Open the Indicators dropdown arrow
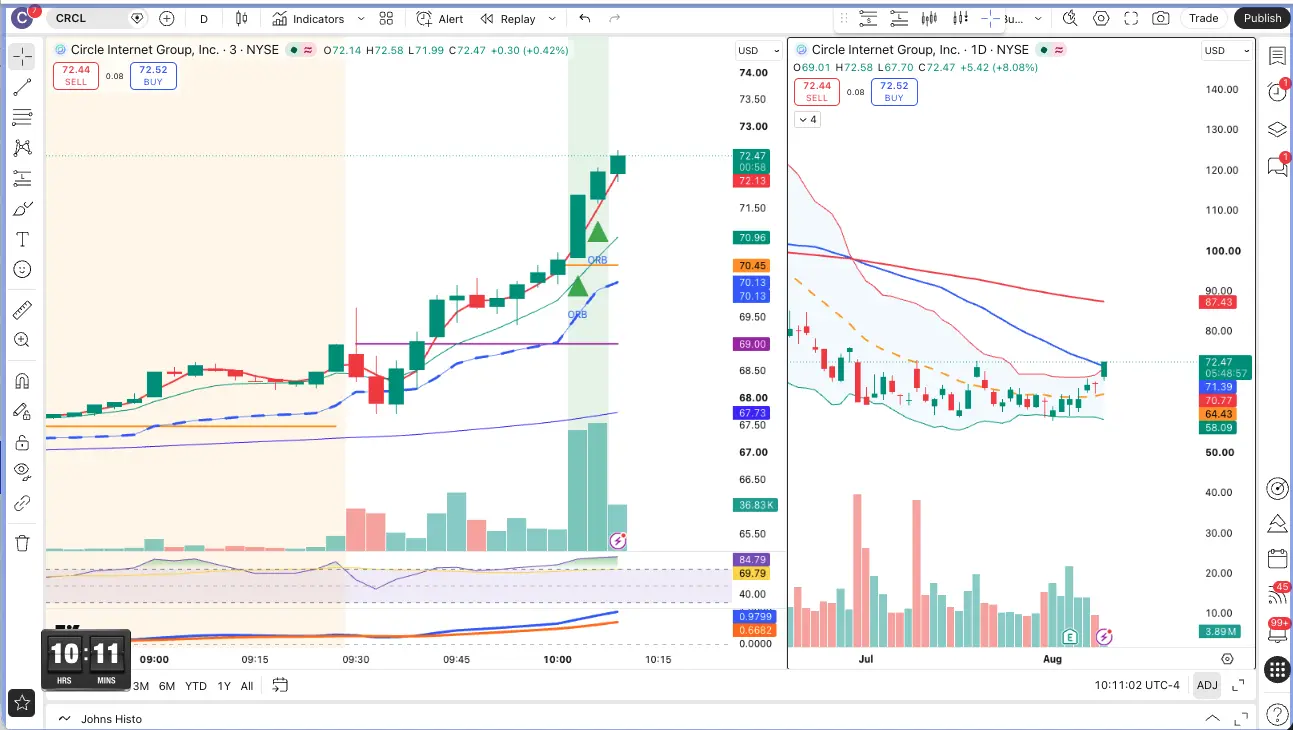Image resolution: width=1293 pixels, height=730 pixels. tap(359, 18)
